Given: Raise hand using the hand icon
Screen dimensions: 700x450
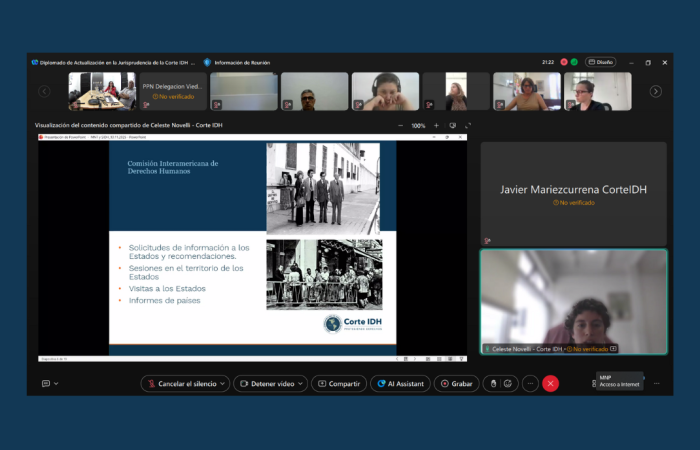Looking at the screenshot, I should coord(494,383).
